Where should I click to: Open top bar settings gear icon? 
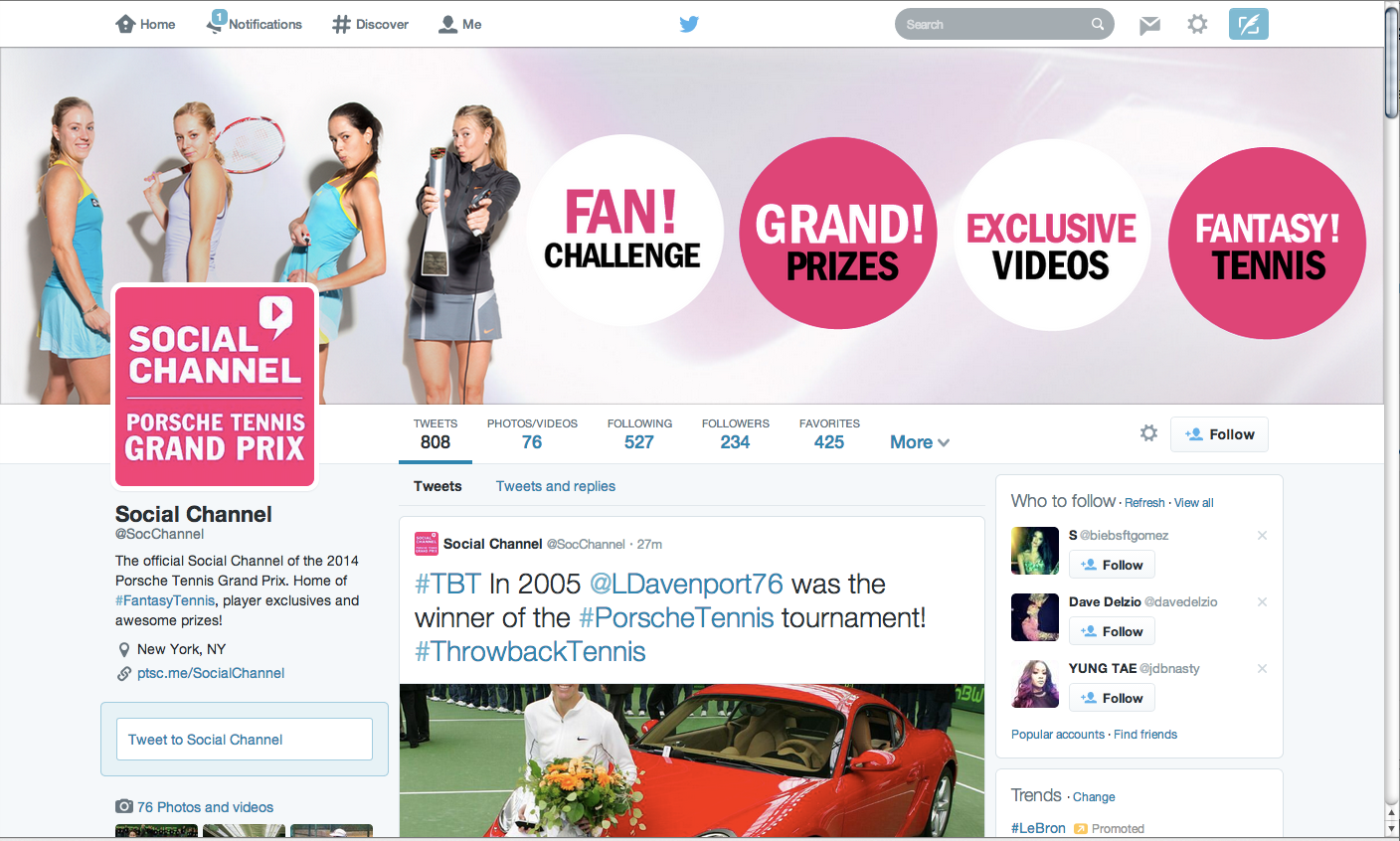pos(1198,24)
